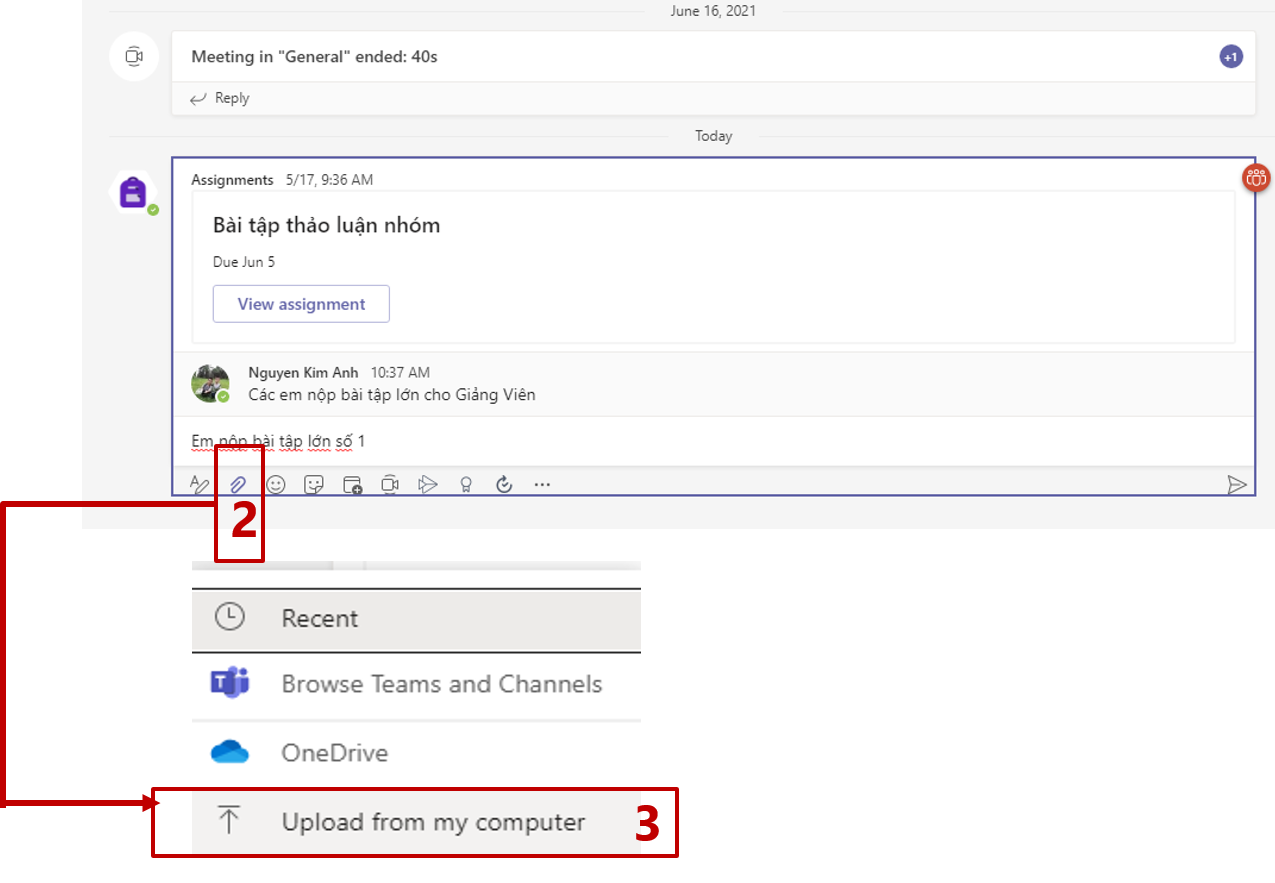Click the Updates circular arrow icon
This screenshot has height=883, width=1275.
click(504, 485)
